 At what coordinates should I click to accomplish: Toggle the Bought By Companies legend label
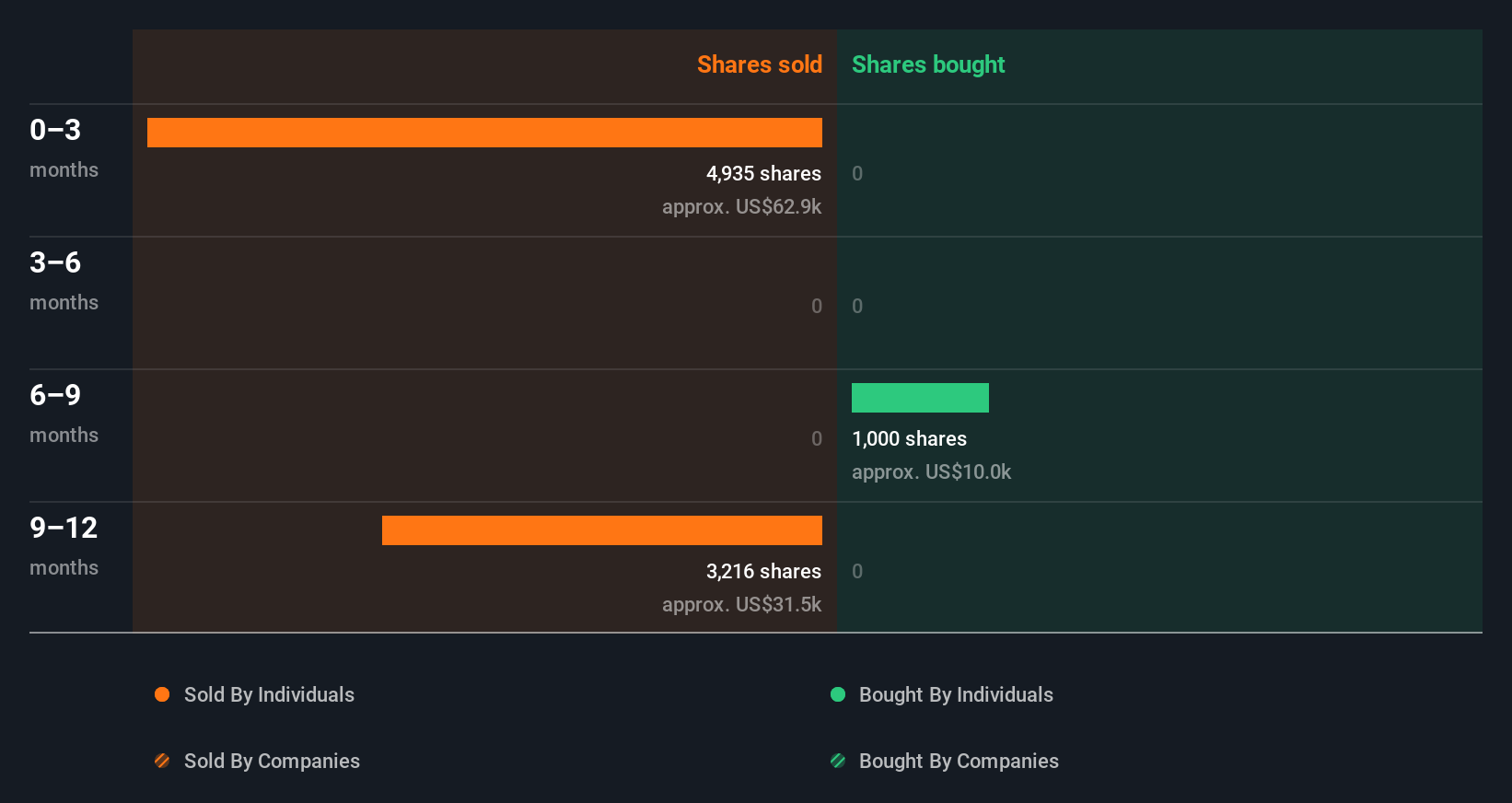pos(959,761)
